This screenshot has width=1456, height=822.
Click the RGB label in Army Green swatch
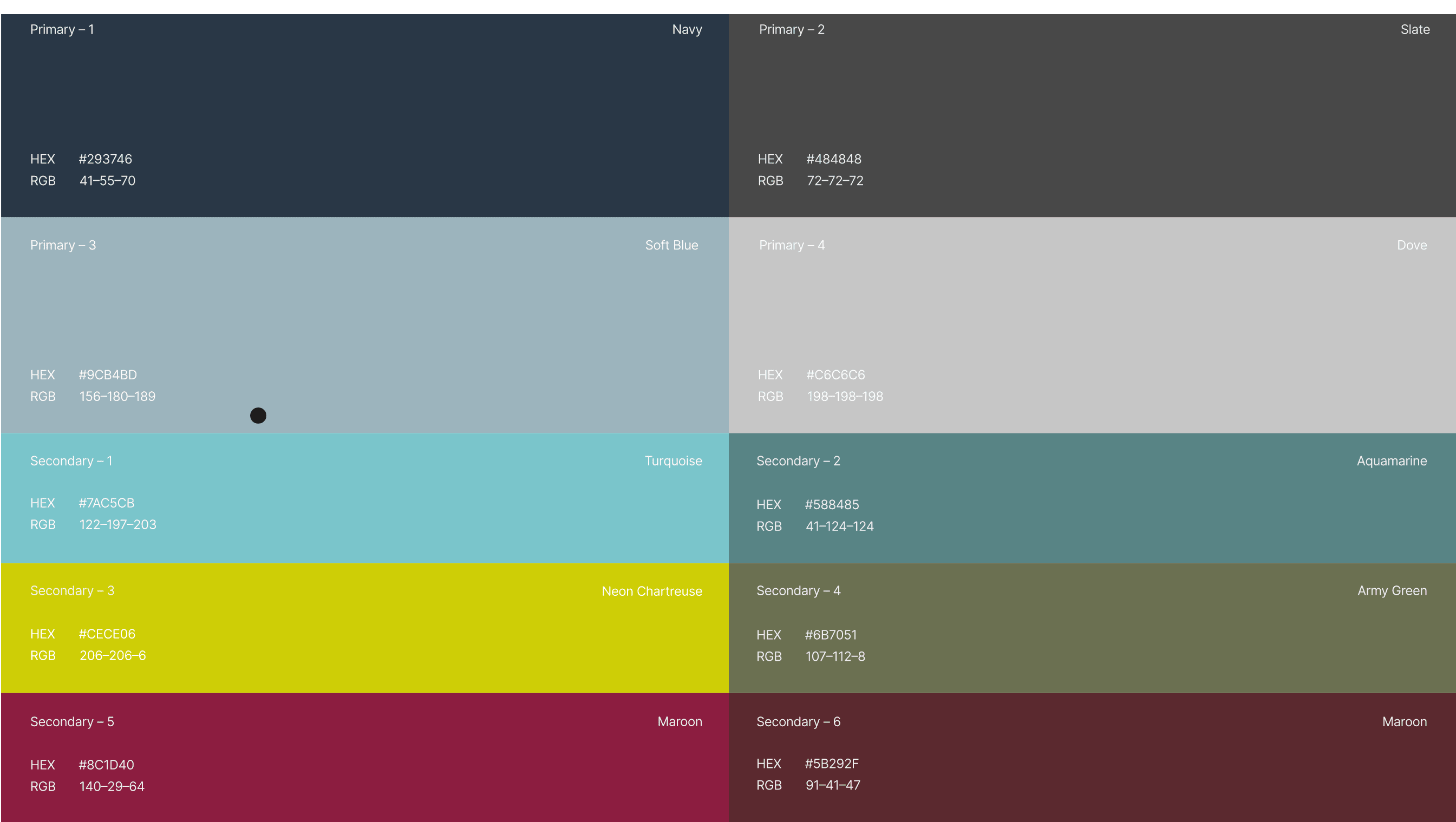click(x=769, y=657)
